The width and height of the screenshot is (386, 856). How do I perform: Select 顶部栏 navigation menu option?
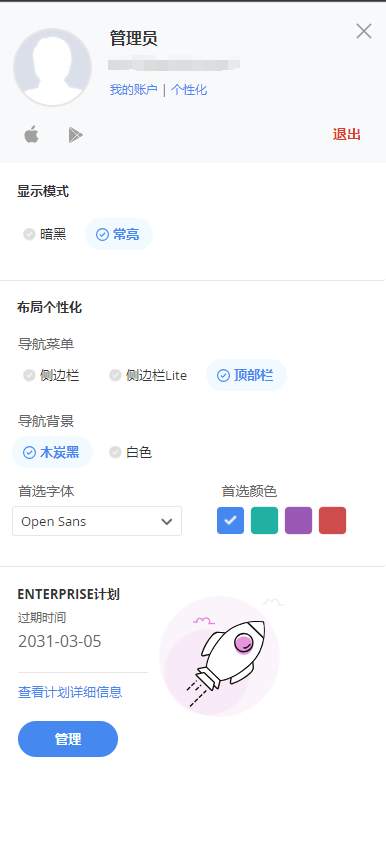pos(246,375)
